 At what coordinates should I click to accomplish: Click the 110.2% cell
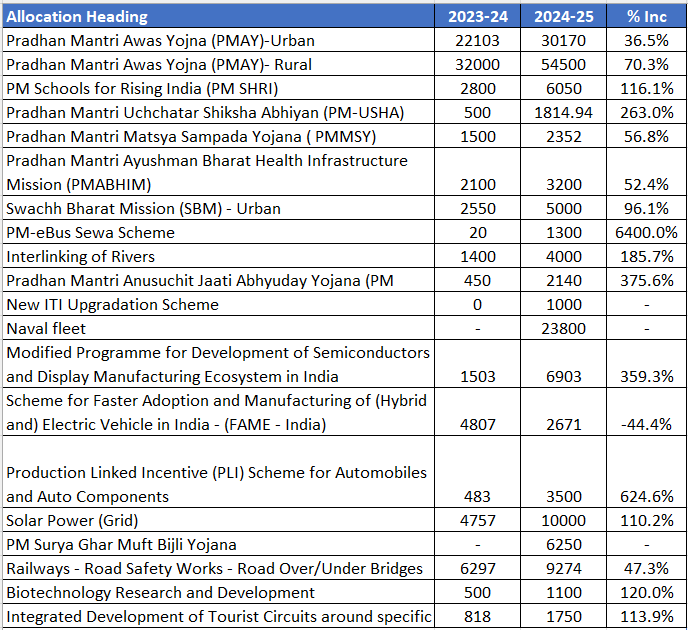646,520
